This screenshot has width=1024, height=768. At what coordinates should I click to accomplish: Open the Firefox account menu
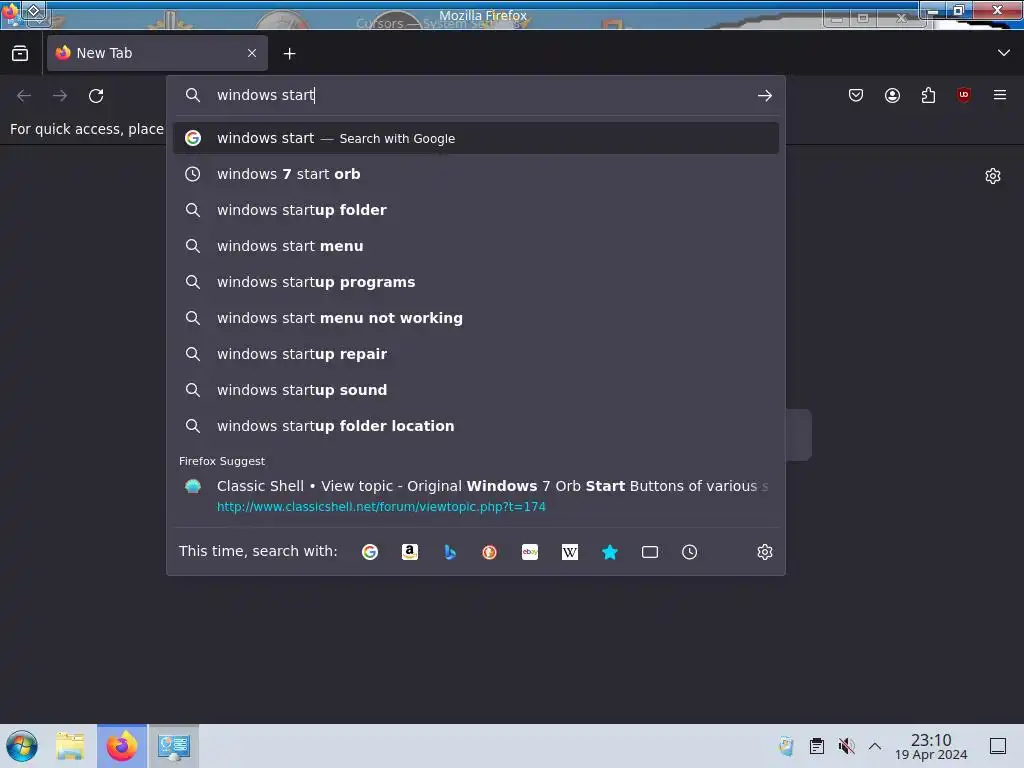tap(892, 95)
